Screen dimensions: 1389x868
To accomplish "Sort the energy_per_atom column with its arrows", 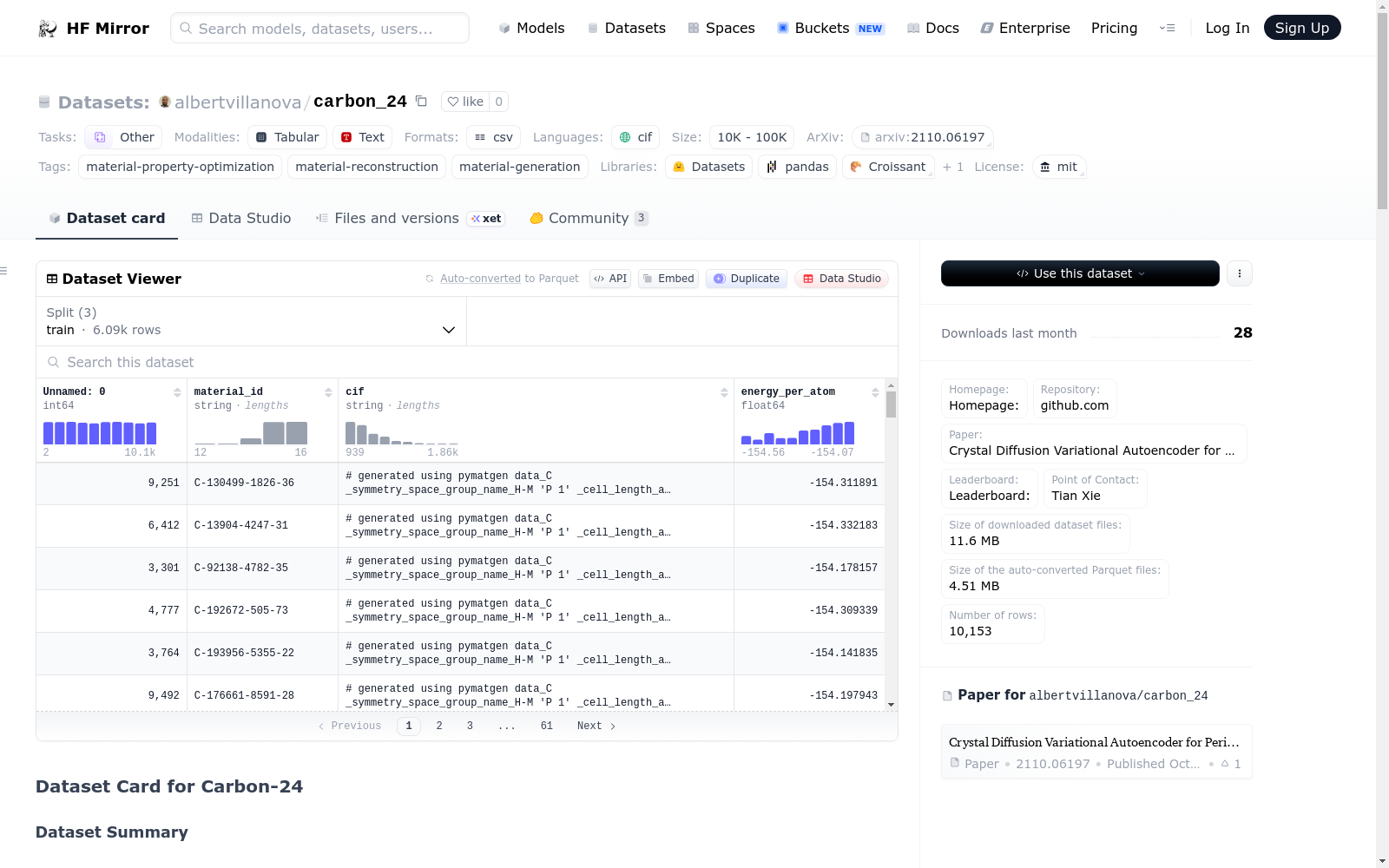I will (x=875, y=392).
